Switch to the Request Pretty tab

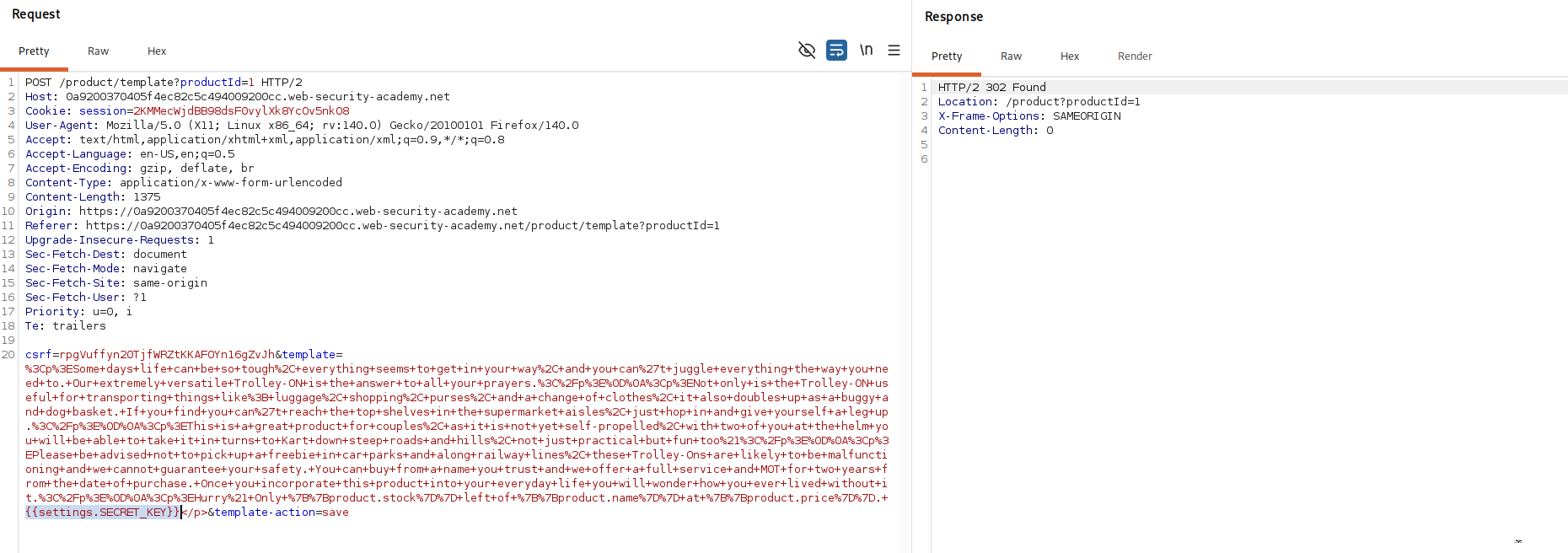(34, 51)
